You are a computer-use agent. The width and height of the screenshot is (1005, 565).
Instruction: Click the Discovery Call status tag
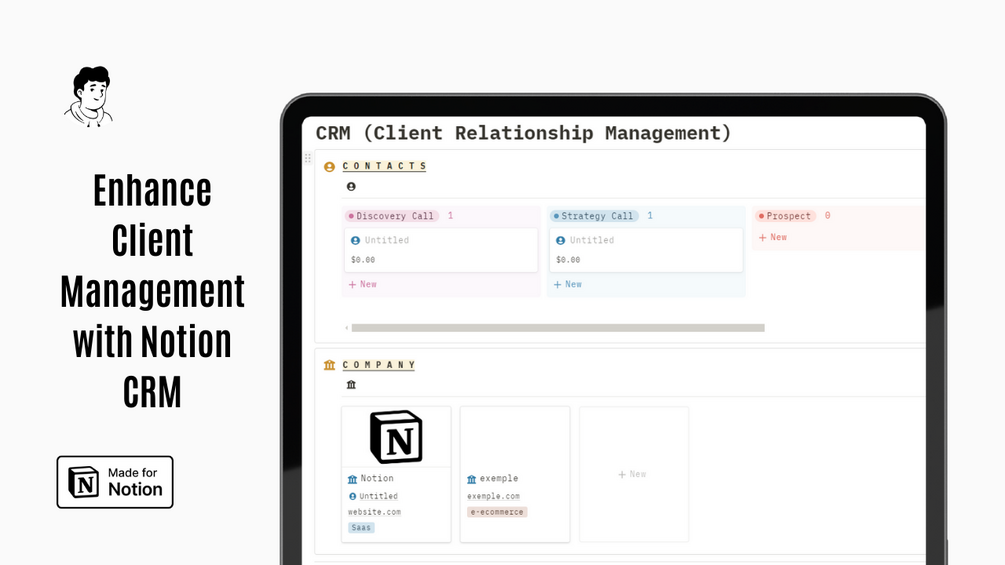392,216
